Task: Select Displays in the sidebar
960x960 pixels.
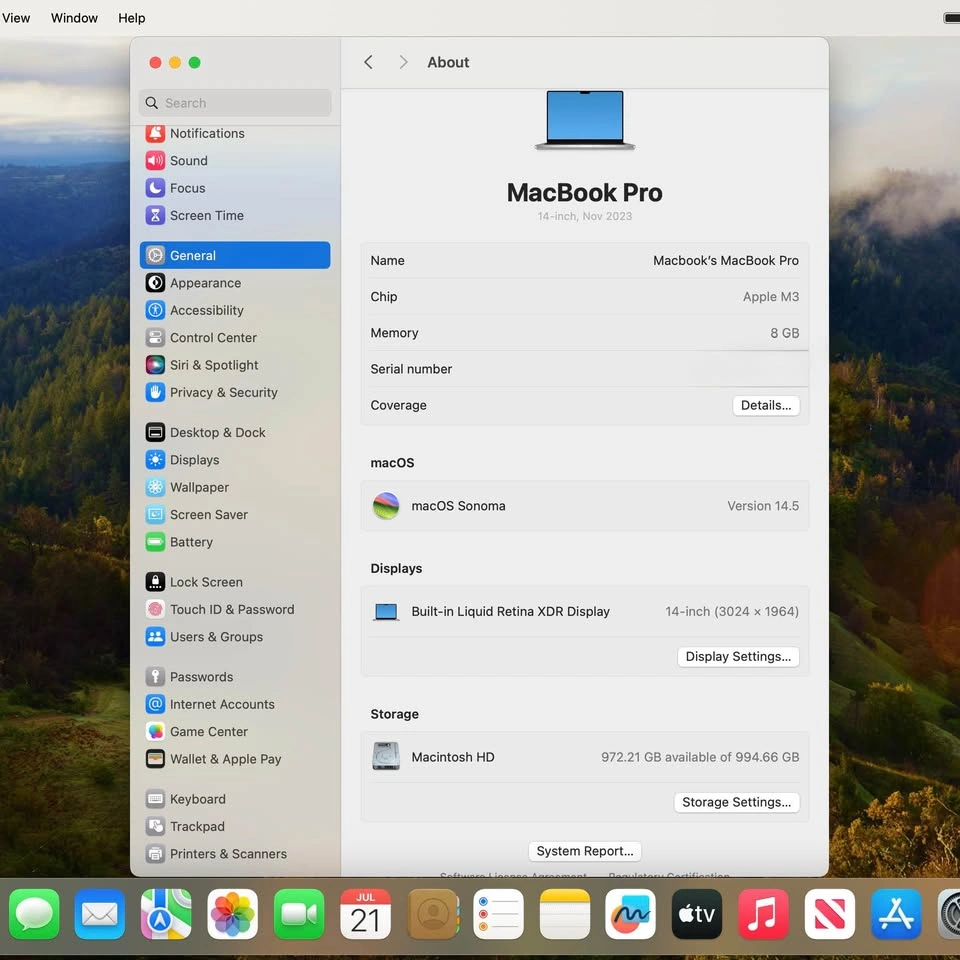Action: click(x=234, y=460)
